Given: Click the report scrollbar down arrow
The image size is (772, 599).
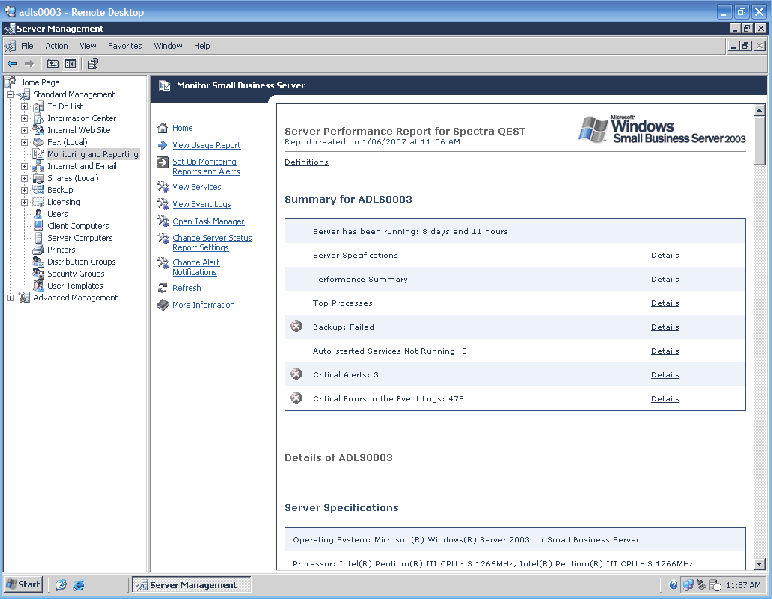Looking at the screenshot, I should point(760,564).
